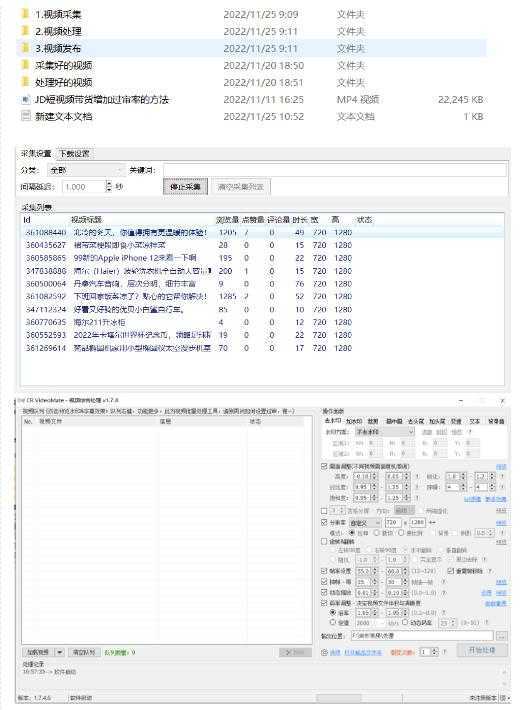Screen dimensions: 521x710
Task: Select row 99新的Apple iPhone 12
Action: tap(263, 258)
